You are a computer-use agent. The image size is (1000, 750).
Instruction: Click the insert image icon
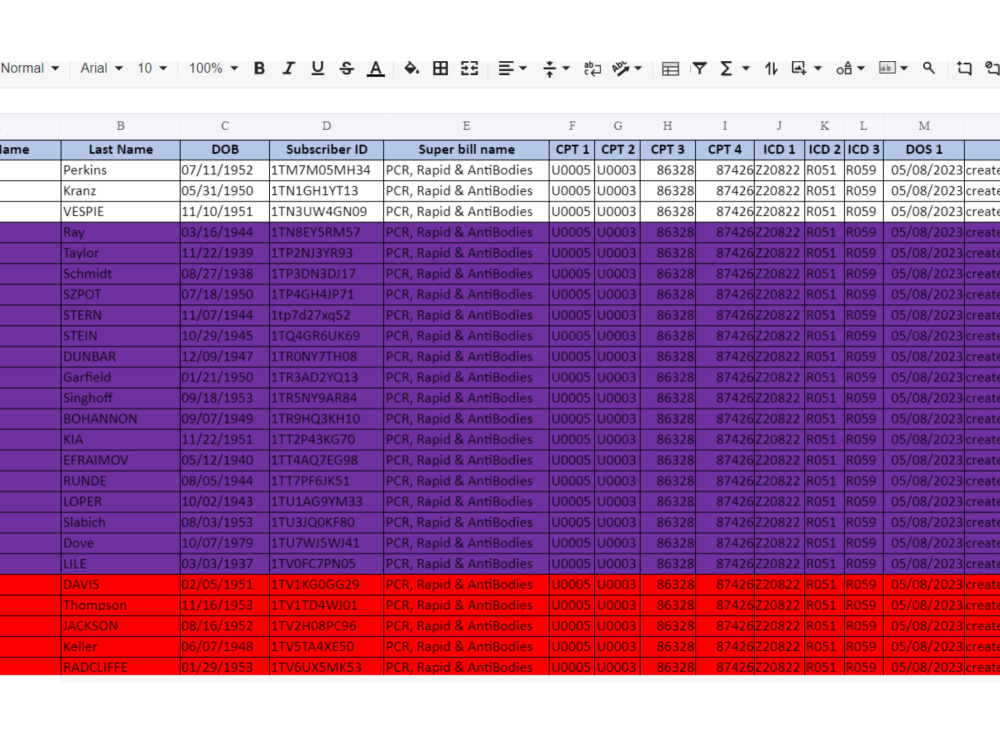(x=798, y=68)
